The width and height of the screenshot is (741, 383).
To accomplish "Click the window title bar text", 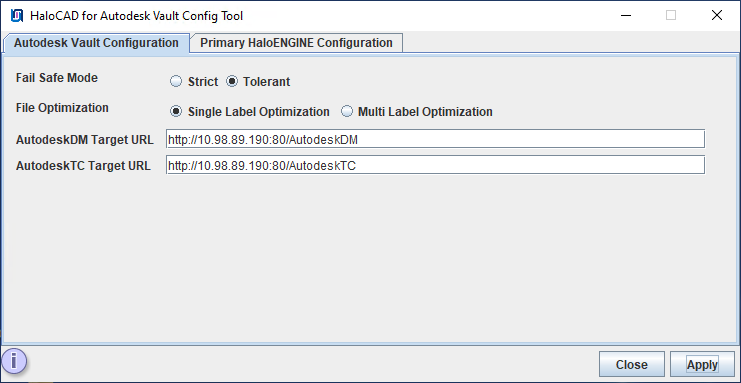I will point(137,16).
